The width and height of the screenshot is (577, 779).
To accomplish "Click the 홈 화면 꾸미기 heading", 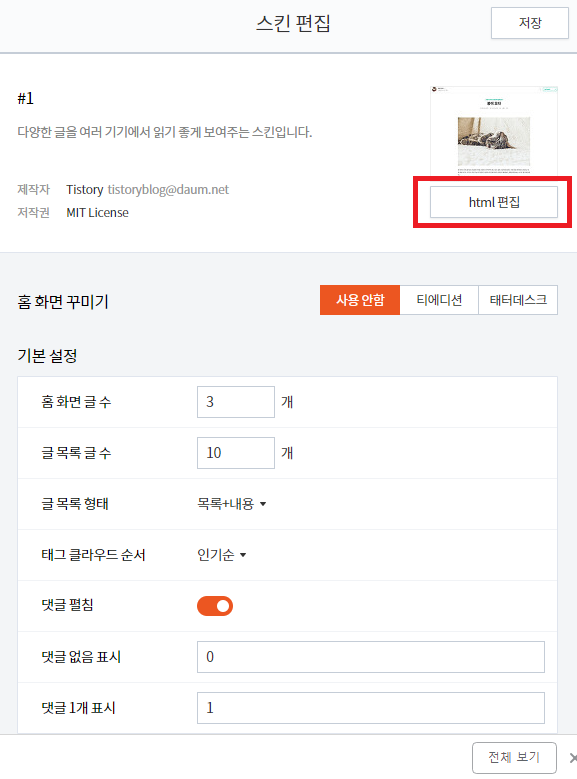I will point(63,302).
